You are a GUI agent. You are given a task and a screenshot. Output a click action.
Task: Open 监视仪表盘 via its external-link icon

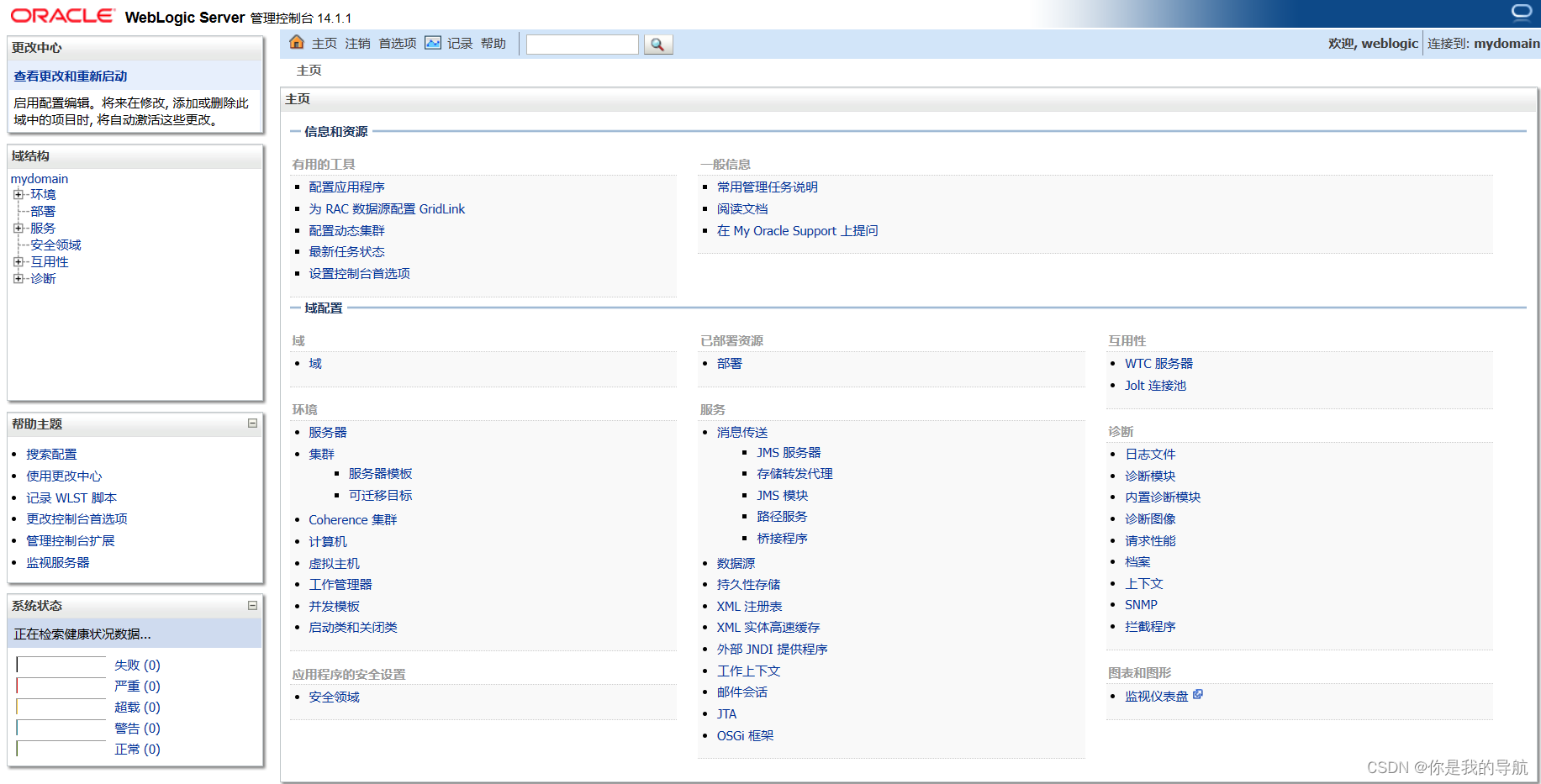(1198, 694)
